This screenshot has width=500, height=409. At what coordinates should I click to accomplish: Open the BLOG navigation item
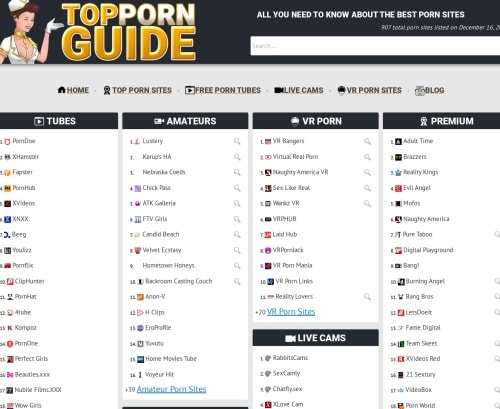point(429,90)
